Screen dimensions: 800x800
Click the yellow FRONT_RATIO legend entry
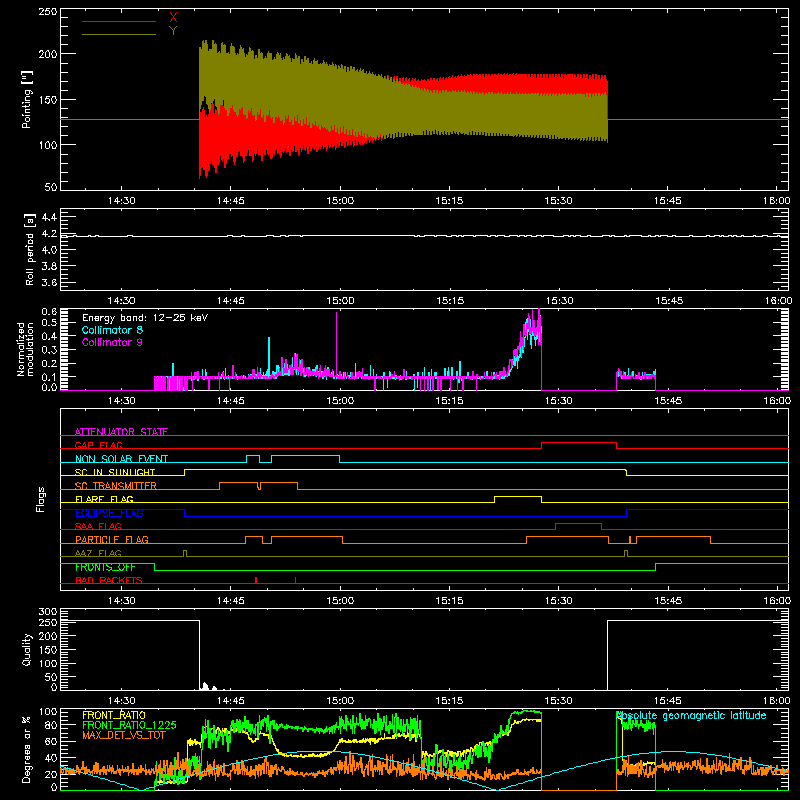[114, 715]
